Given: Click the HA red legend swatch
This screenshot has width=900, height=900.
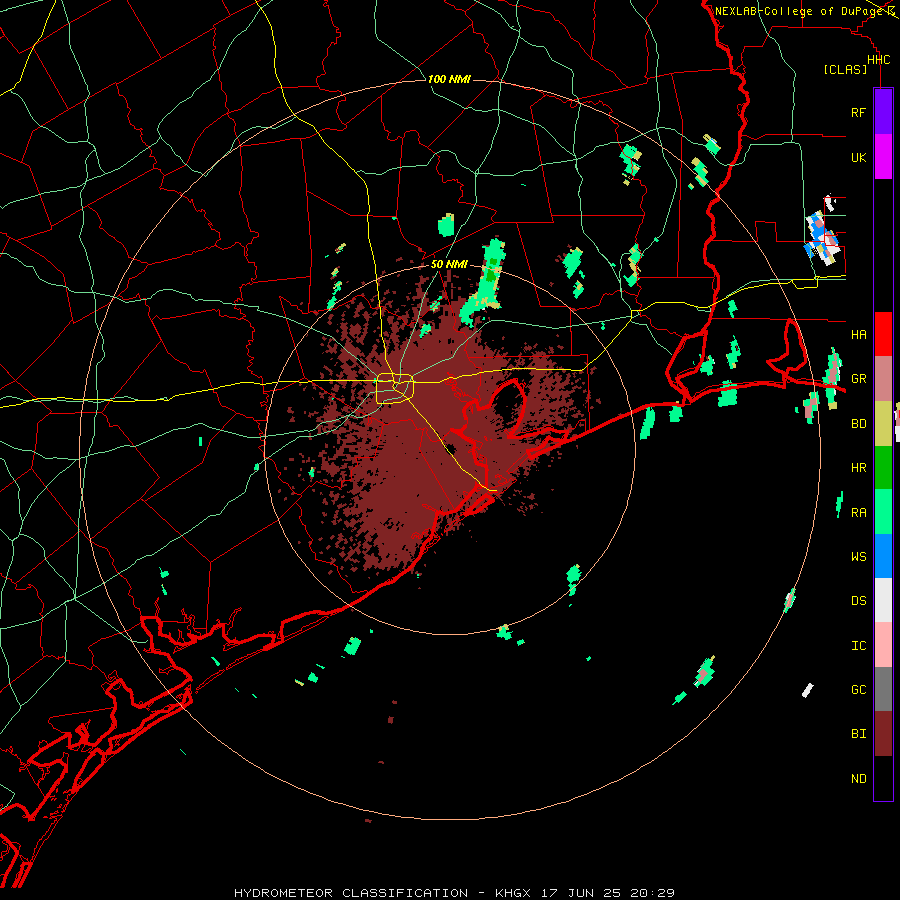Looking at the screenshot, I should pos(883,334).
